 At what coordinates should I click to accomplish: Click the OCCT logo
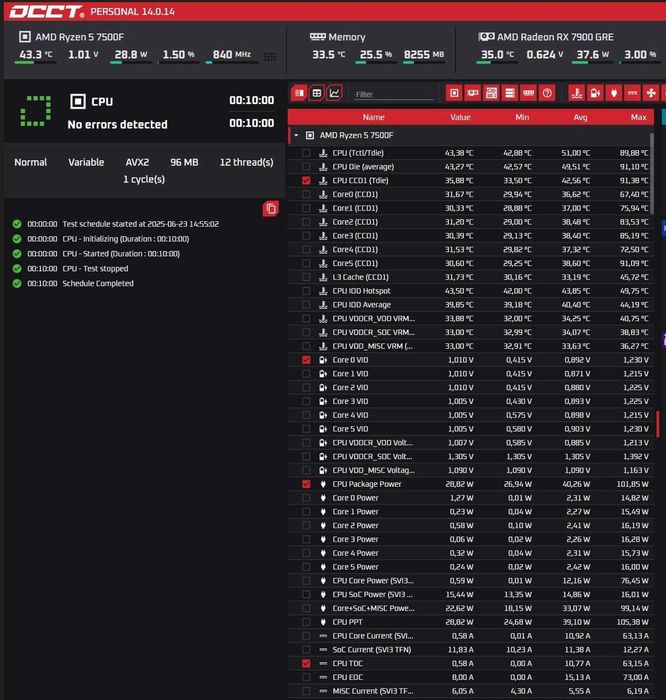46,11
